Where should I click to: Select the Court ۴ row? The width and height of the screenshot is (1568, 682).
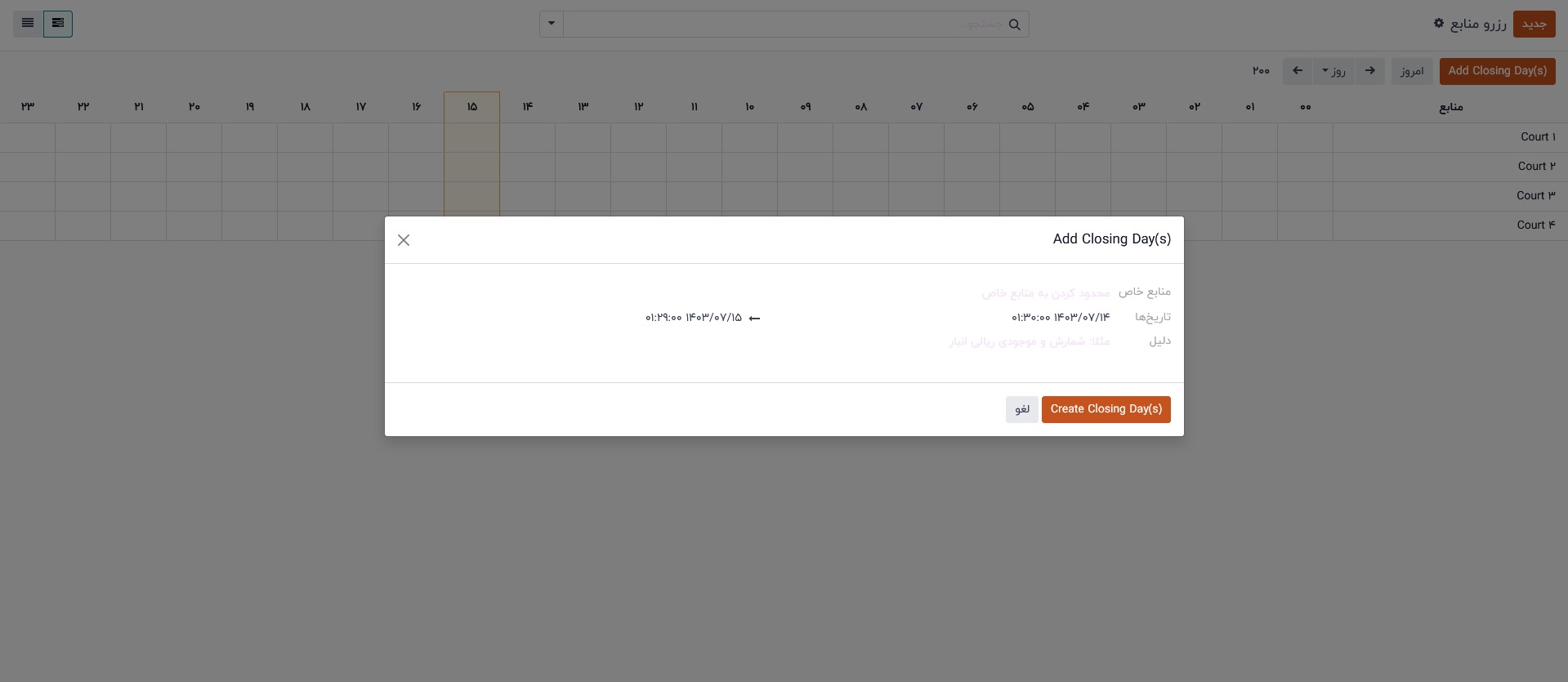[1450, 225]
